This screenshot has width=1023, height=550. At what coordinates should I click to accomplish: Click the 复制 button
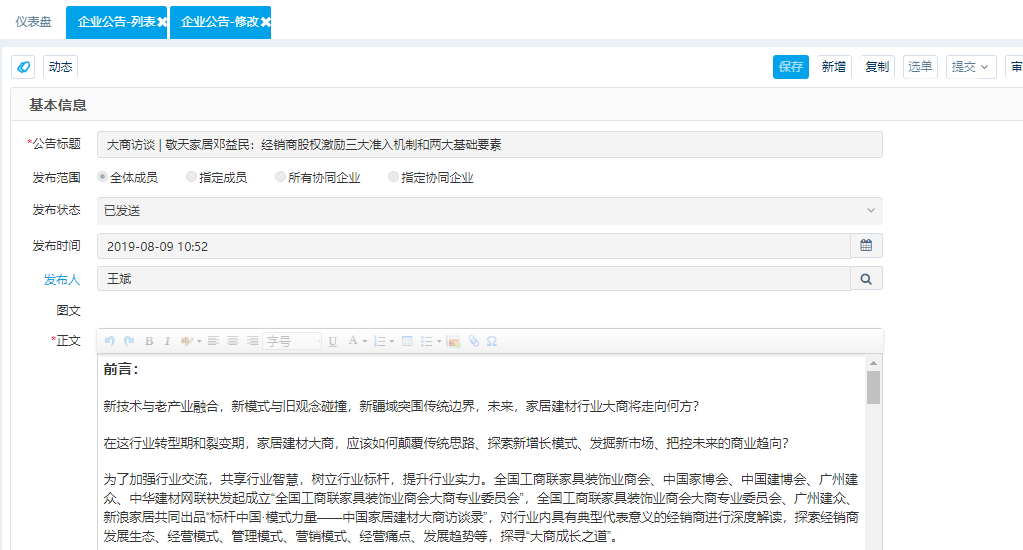pos(877,67)
